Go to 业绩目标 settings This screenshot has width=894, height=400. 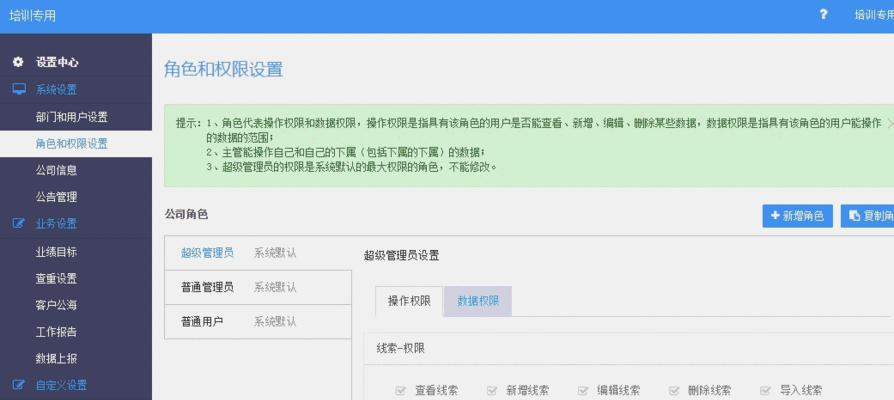pyautogui.click(x=56, y=251)
